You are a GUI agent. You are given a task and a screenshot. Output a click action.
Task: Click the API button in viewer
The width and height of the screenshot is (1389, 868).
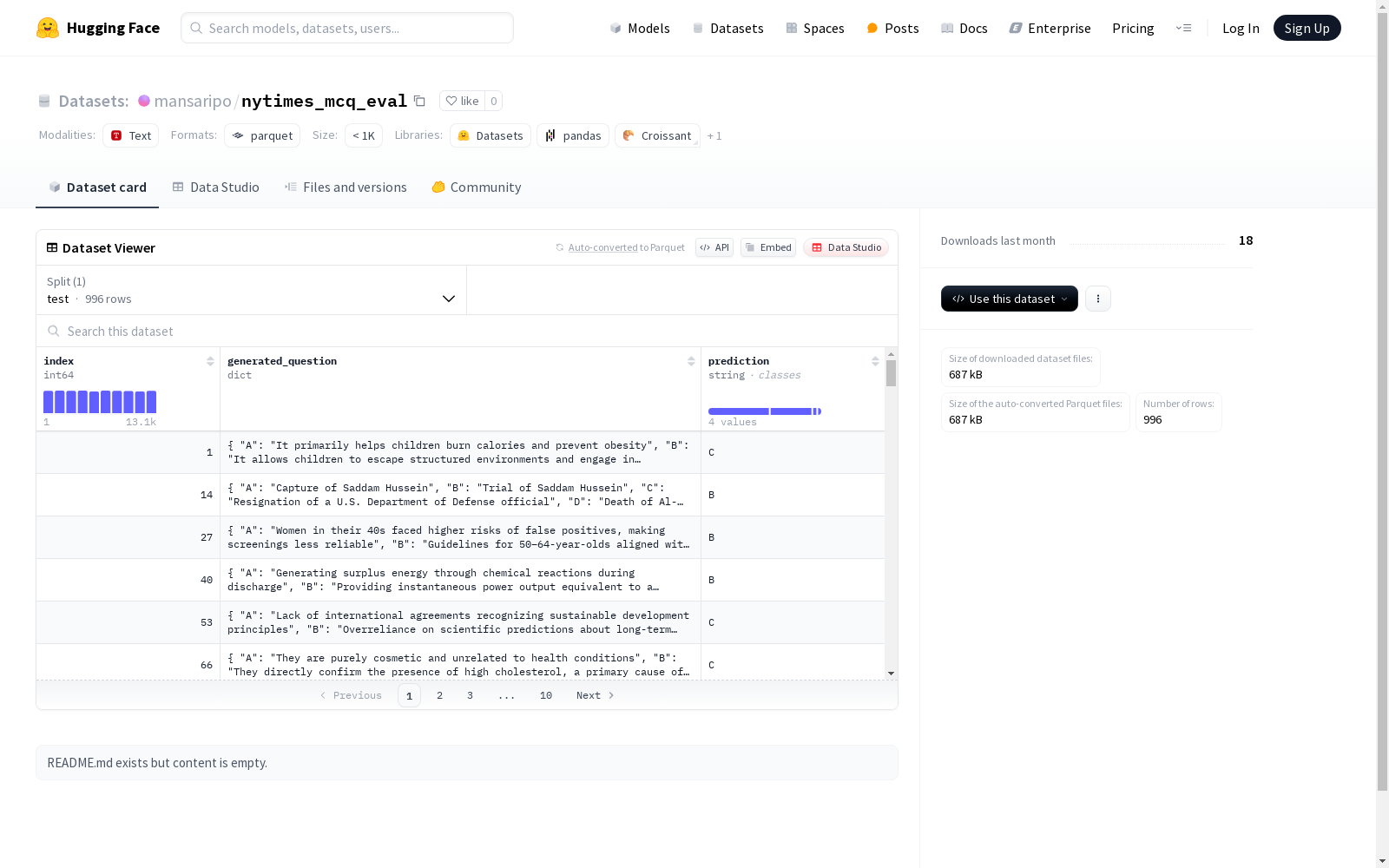714,247
